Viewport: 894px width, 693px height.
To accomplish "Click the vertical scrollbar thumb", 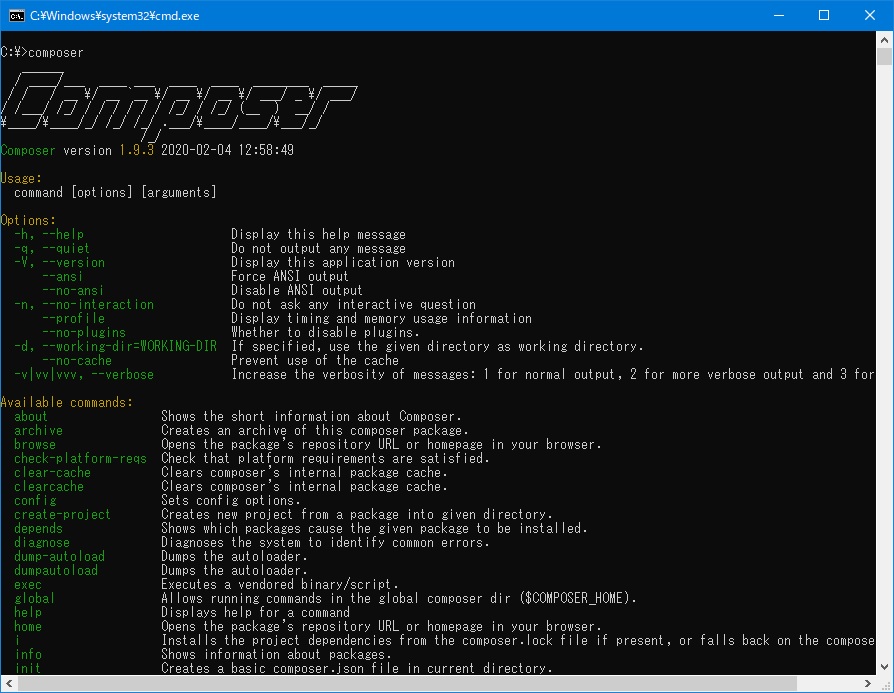I will click(x=884, y=57).
